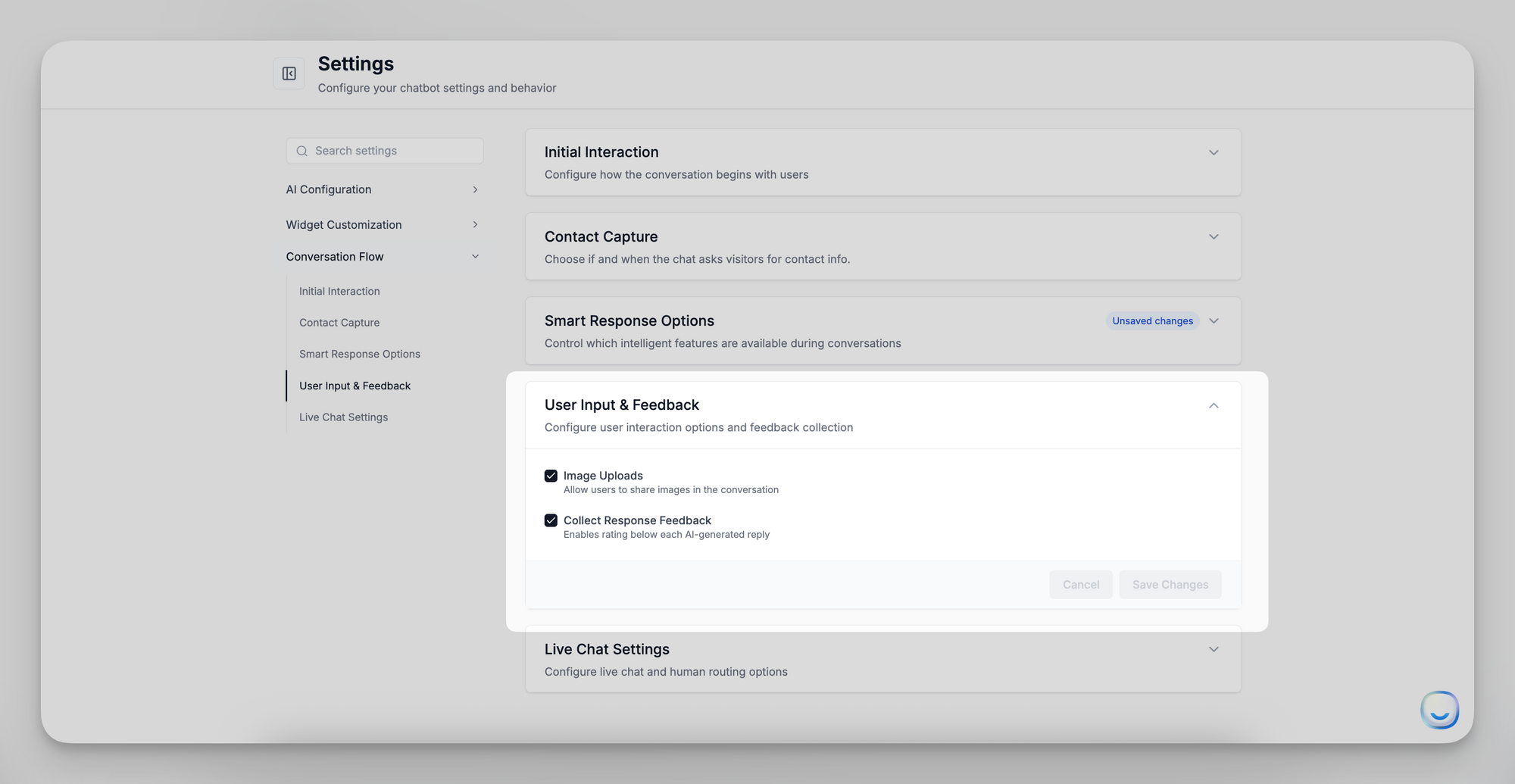This screenshot has width=1515, height=784.
Task: Open the chat widget smiley bubble
Action: pos(1439,710)
